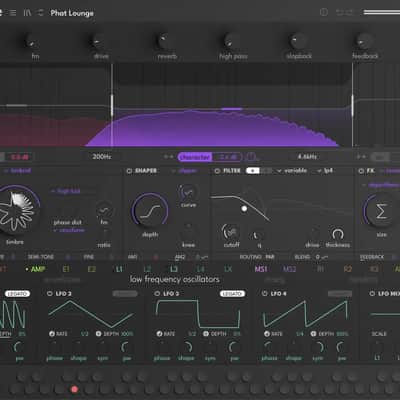
Task: Click the shaper depth S-curve knob
Action: click(150, 211)
